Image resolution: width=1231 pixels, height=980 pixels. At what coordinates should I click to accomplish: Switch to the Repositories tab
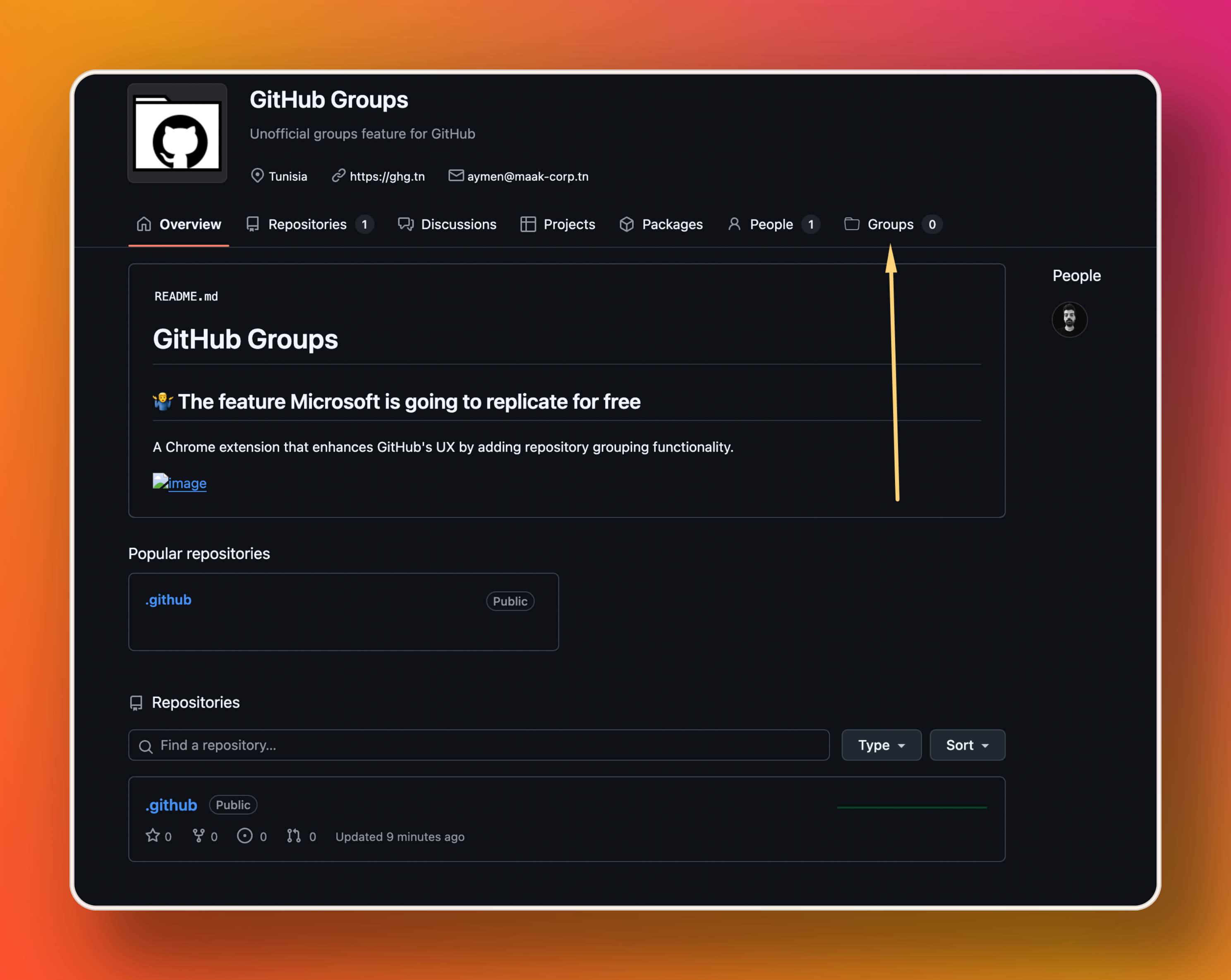(308, 224)
